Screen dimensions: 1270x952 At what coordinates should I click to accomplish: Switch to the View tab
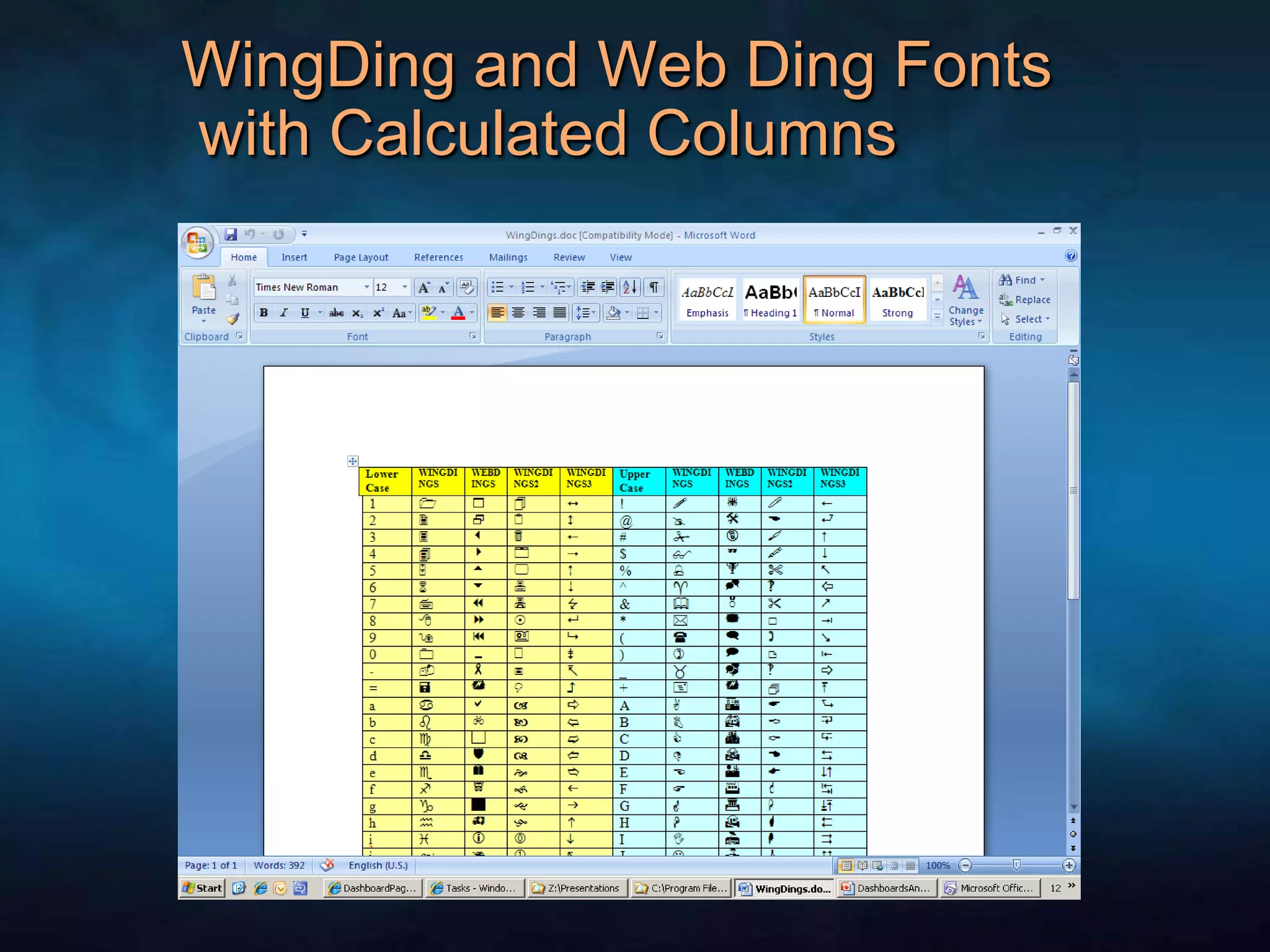coord(621,257)
